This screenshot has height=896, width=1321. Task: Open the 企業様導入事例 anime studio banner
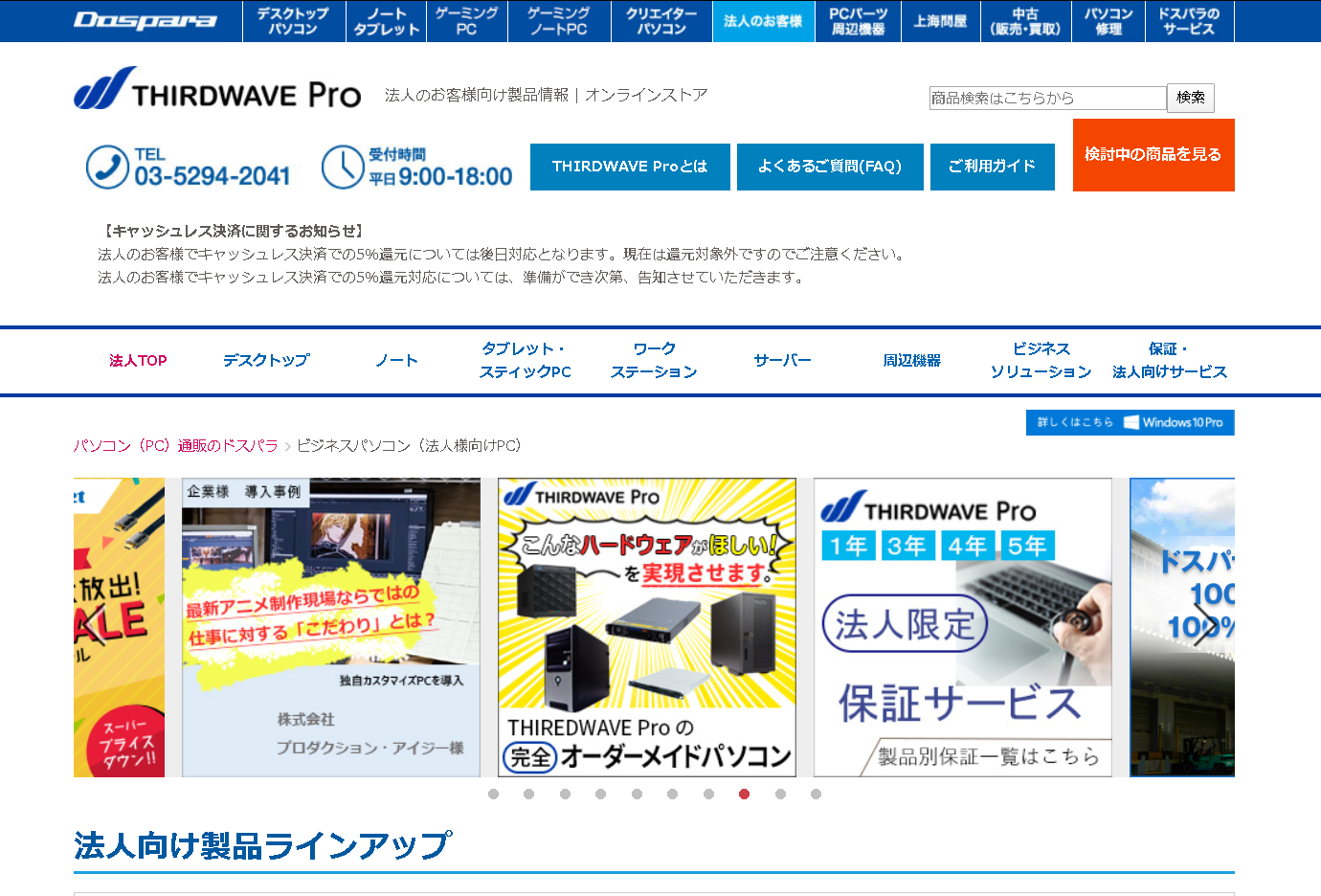[x=331, y=628]
